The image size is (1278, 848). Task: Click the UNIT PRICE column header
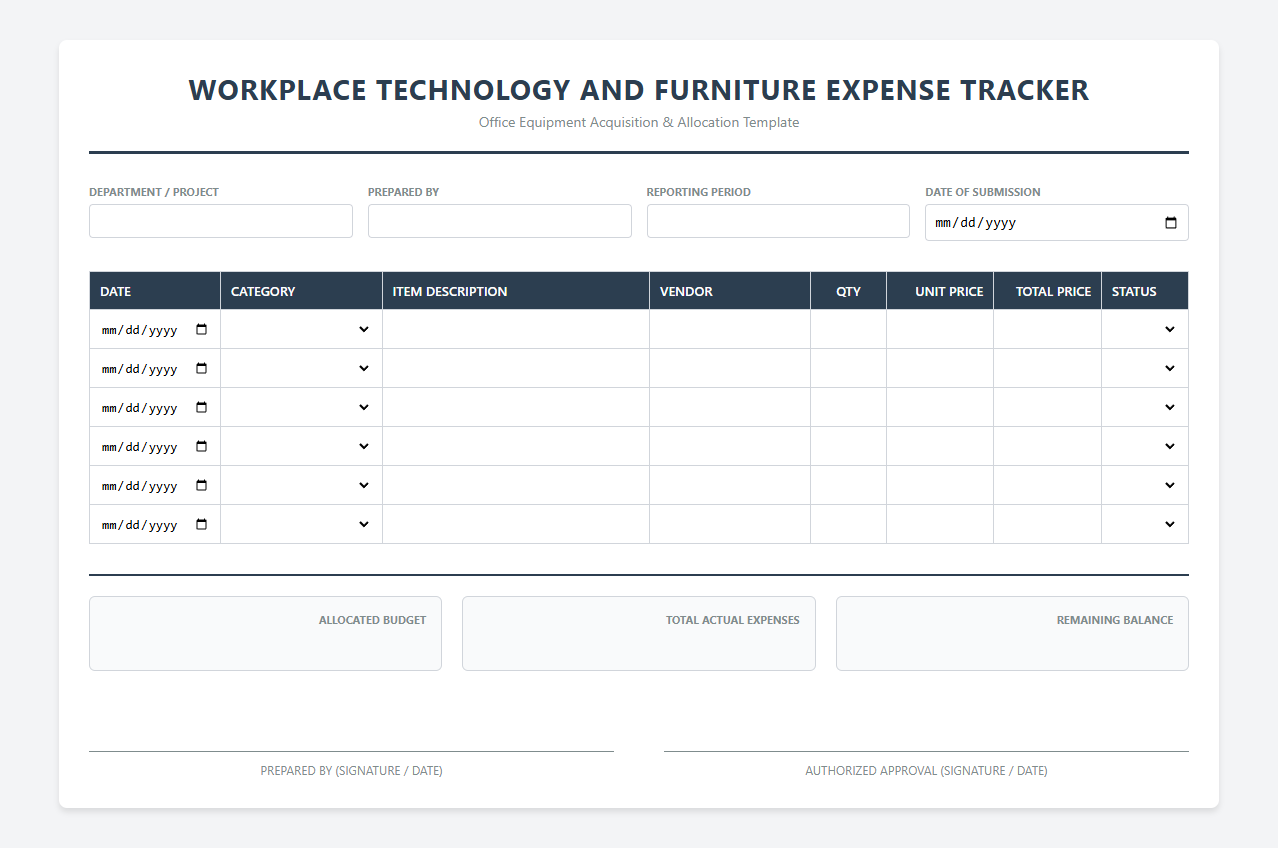(x=940, y=291)
